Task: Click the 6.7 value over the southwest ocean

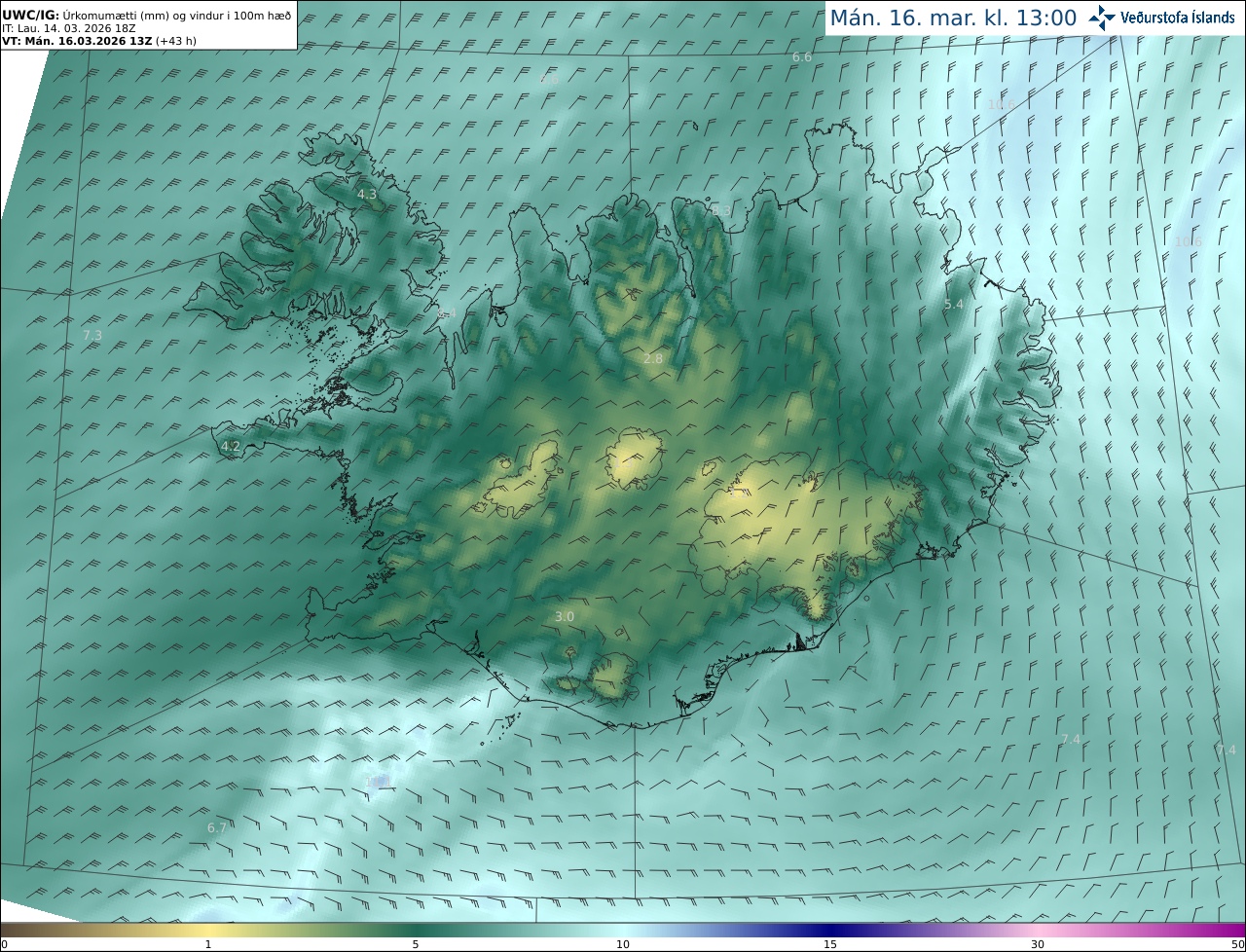Action: [217, 827]
